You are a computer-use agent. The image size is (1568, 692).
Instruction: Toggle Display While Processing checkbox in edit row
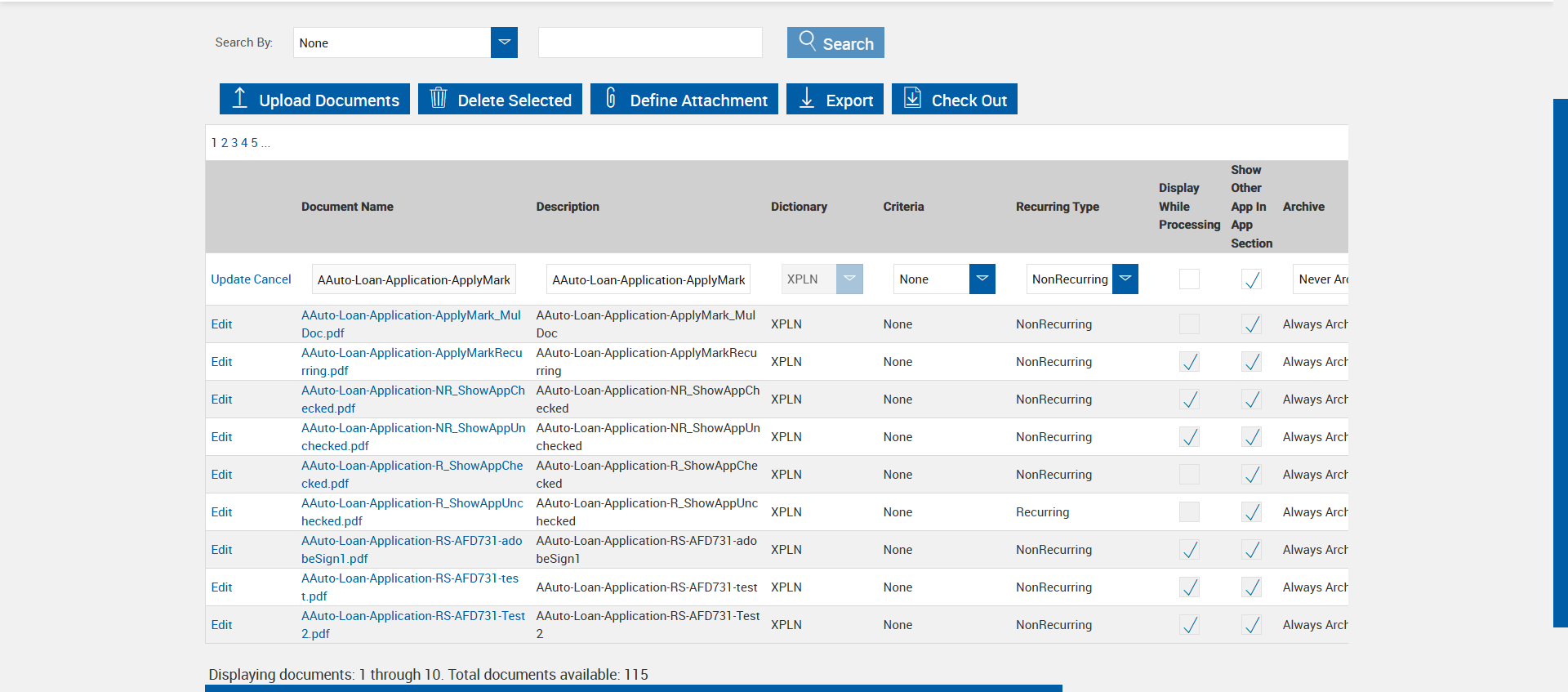[x=1189, y=279]
